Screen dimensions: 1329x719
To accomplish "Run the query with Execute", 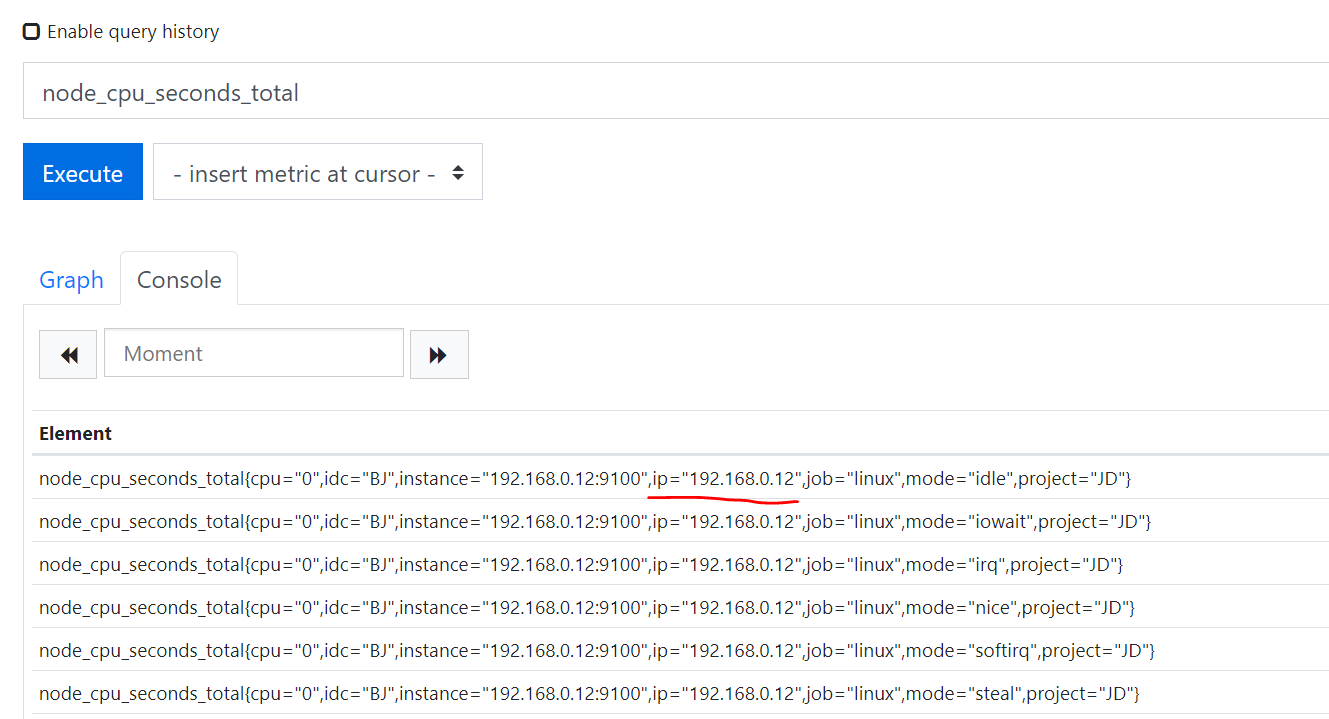I will pos(83,172).
